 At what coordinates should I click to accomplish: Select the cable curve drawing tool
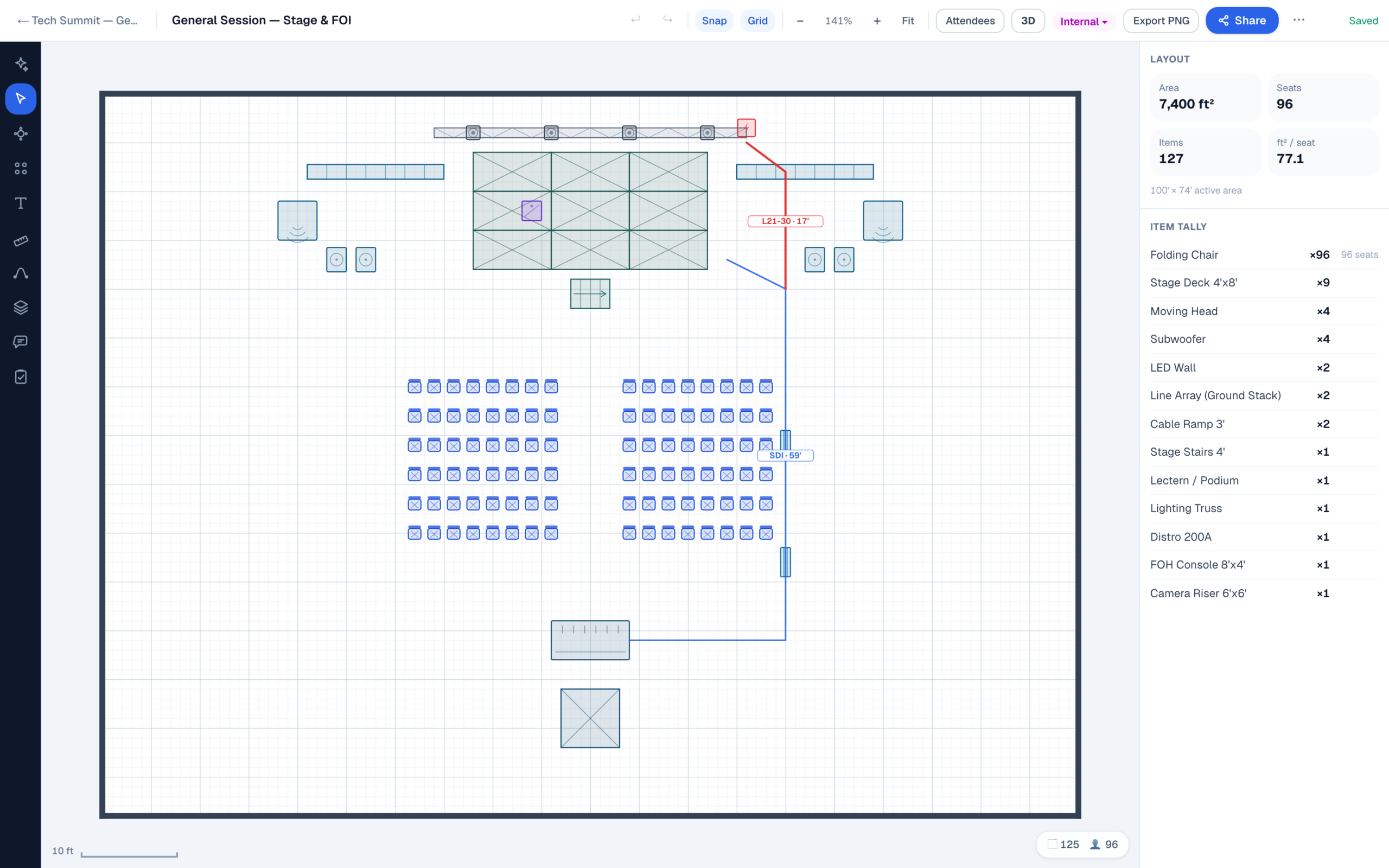click(x=21, y=273)
